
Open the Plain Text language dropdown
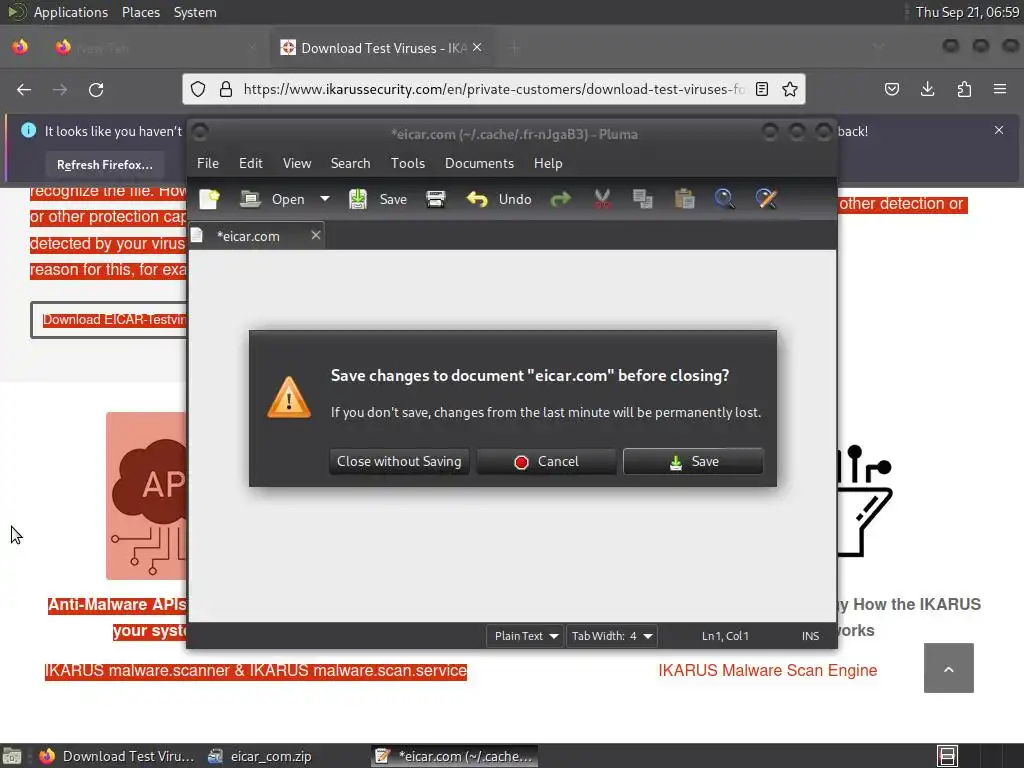[526, 636]
